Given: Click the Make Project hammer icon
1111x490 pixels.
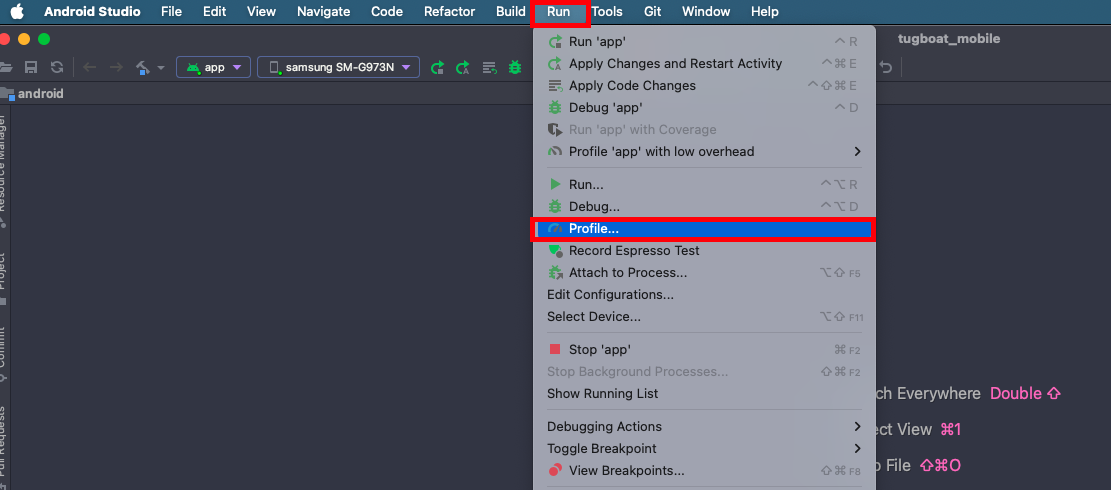Looking at the screenshot, I should (x=144, y=67).
